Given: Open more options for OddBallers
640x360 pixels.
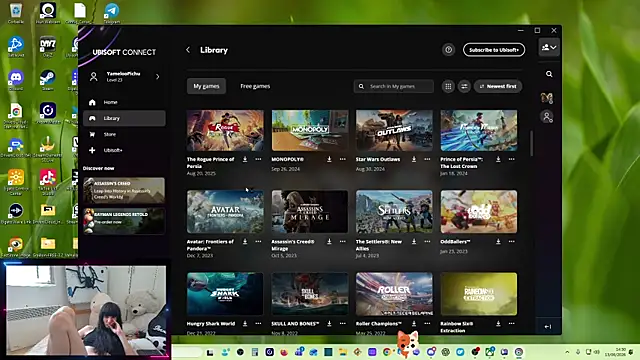Looking at the screenshot, I should click(x=511, y=242).
